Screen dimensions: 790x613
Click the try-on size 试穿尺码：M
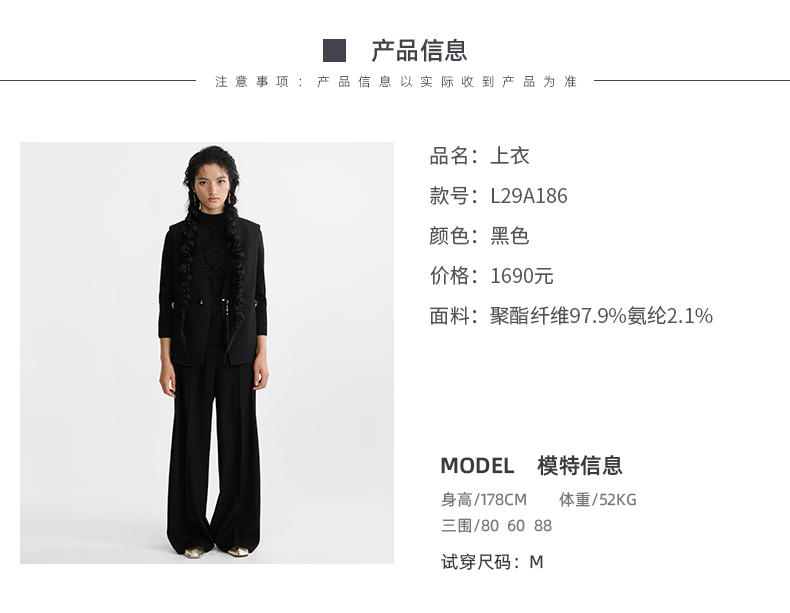(492, 562)
